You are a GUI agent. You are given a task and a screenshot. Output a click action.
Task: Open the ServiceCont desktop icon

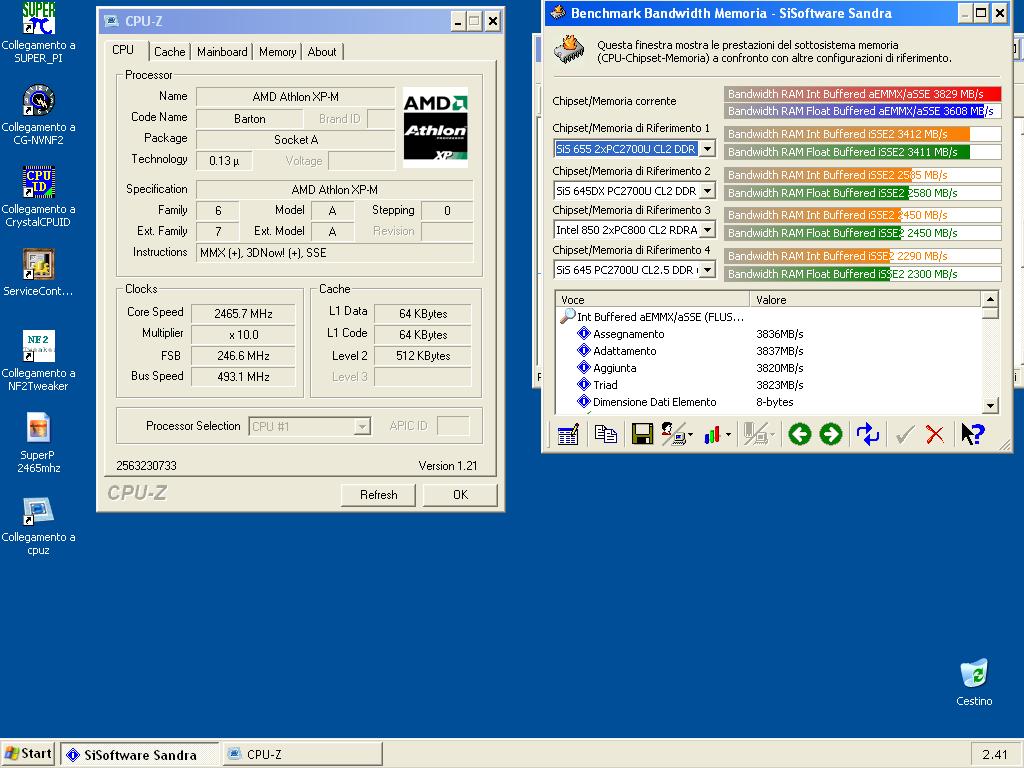point(39,272)
